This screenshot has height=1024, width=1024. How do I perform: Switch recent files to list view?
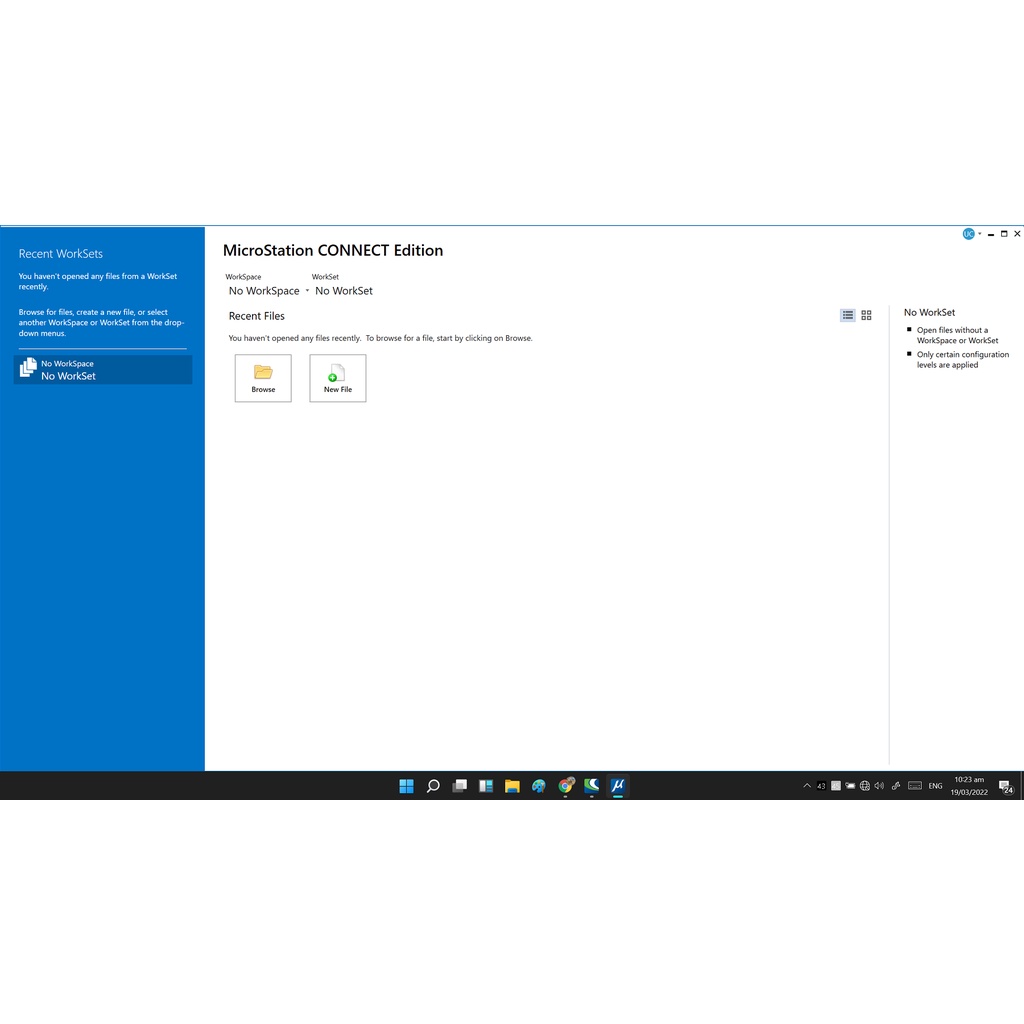(848, 315)
